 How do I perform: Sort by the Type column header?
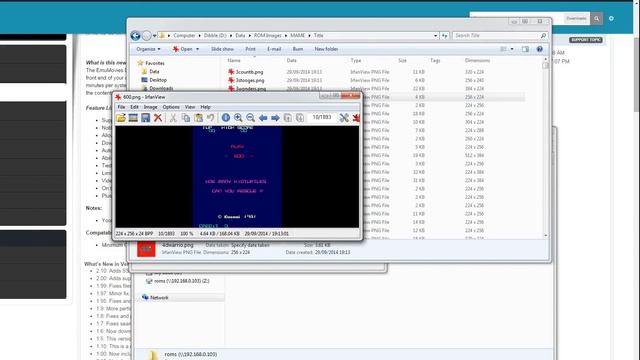(356, 60)
